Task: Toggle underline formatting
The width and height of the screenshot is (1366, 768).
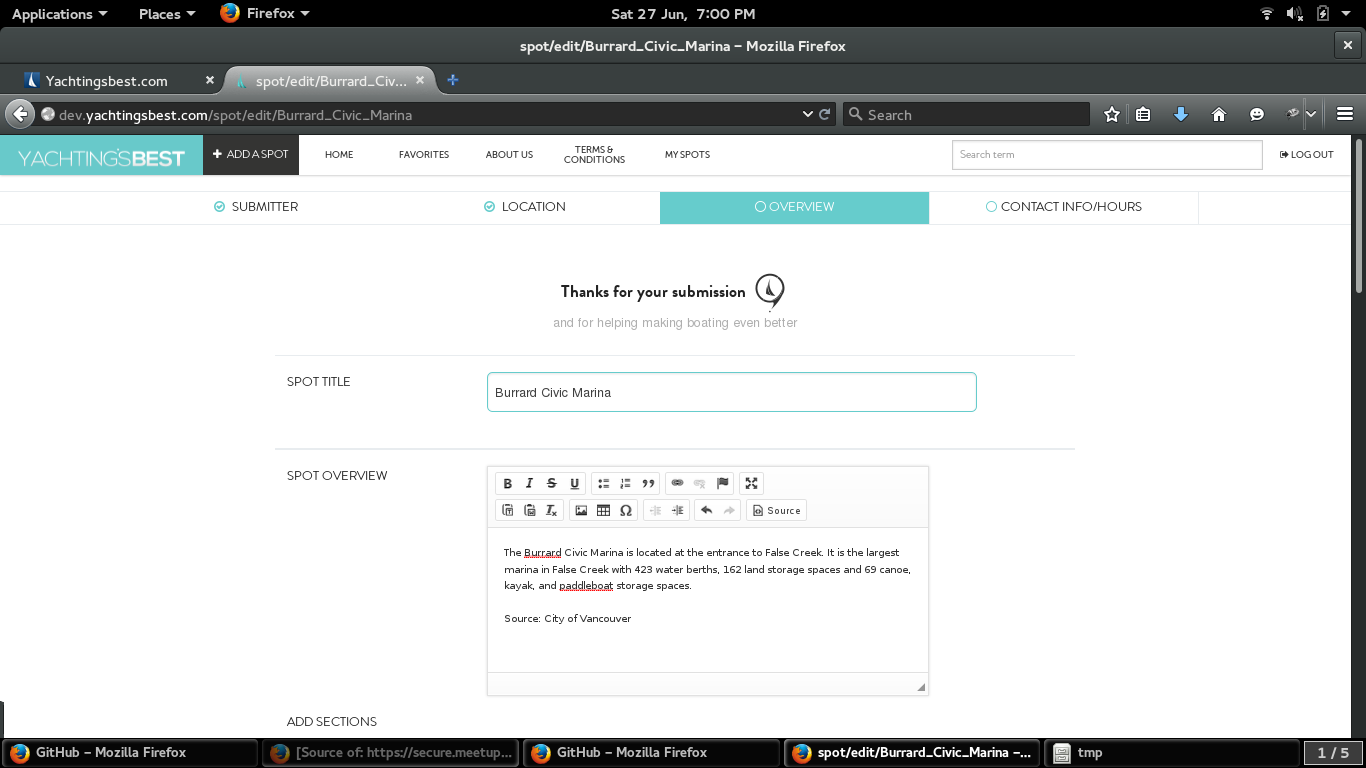Action: click(x=574, y=484)
